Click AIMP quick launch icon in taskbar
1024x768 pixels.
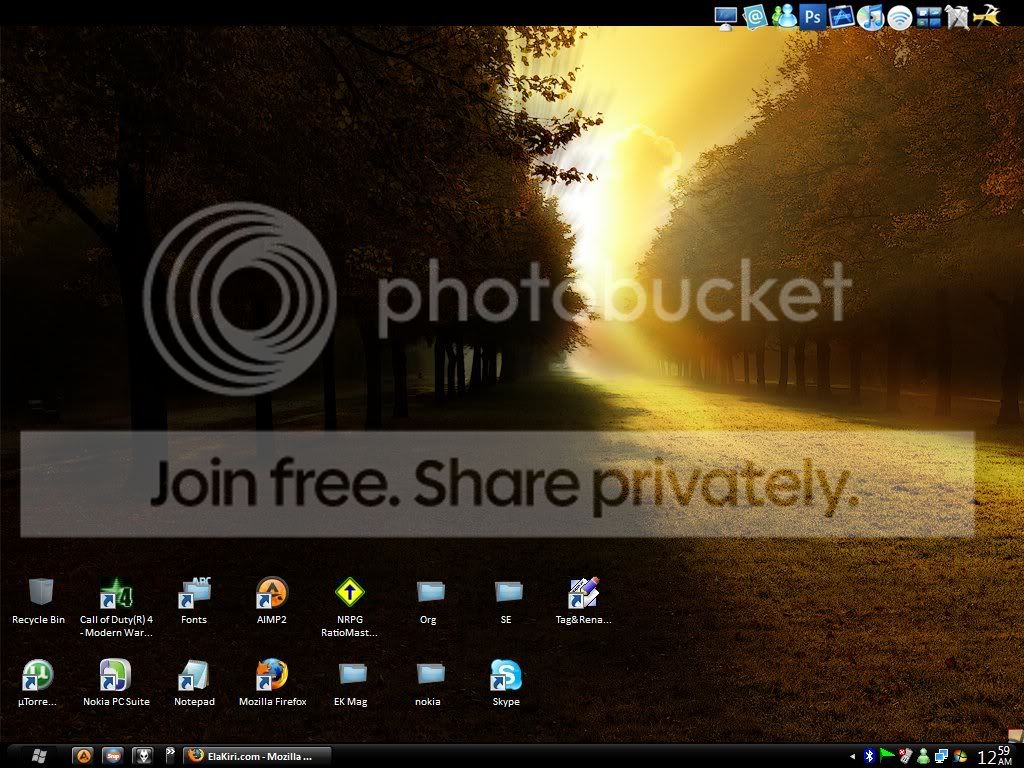pyautogui.click(x=84, y=756)
